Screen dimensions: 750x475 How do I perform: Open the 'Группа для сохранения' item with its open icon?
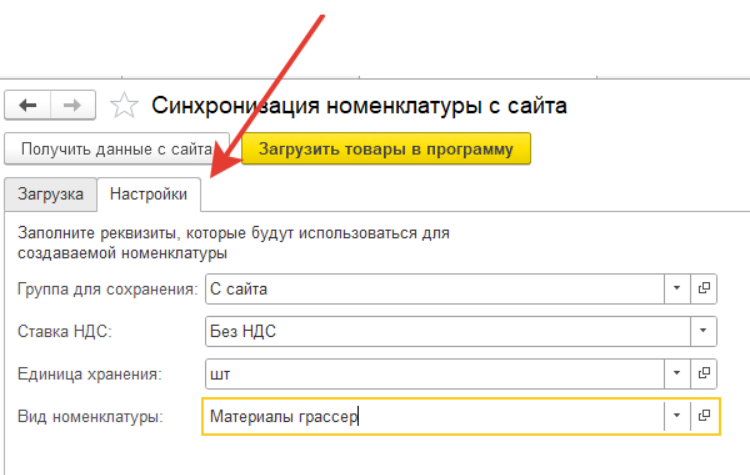click(x=704, y=288)
